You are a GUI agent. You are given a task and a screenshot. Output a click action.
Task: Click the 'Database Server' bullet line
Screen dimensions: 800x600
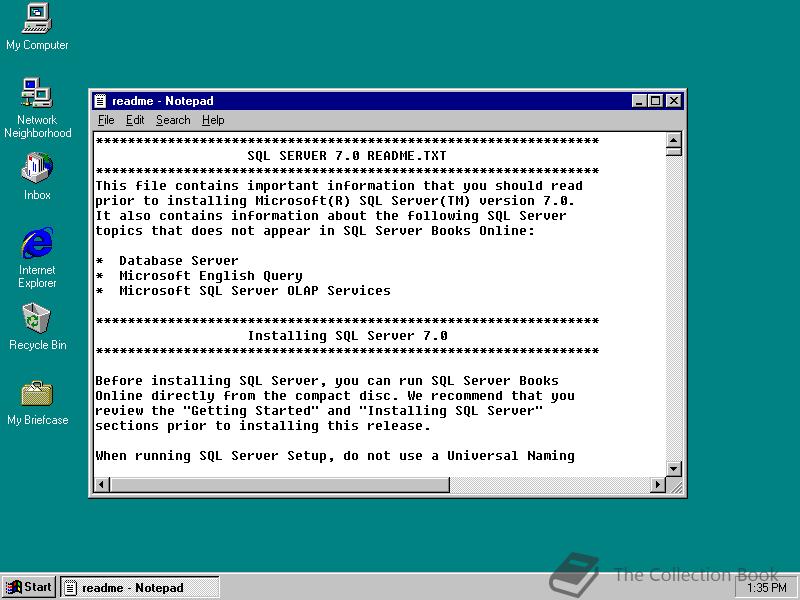tap(167, 261)
